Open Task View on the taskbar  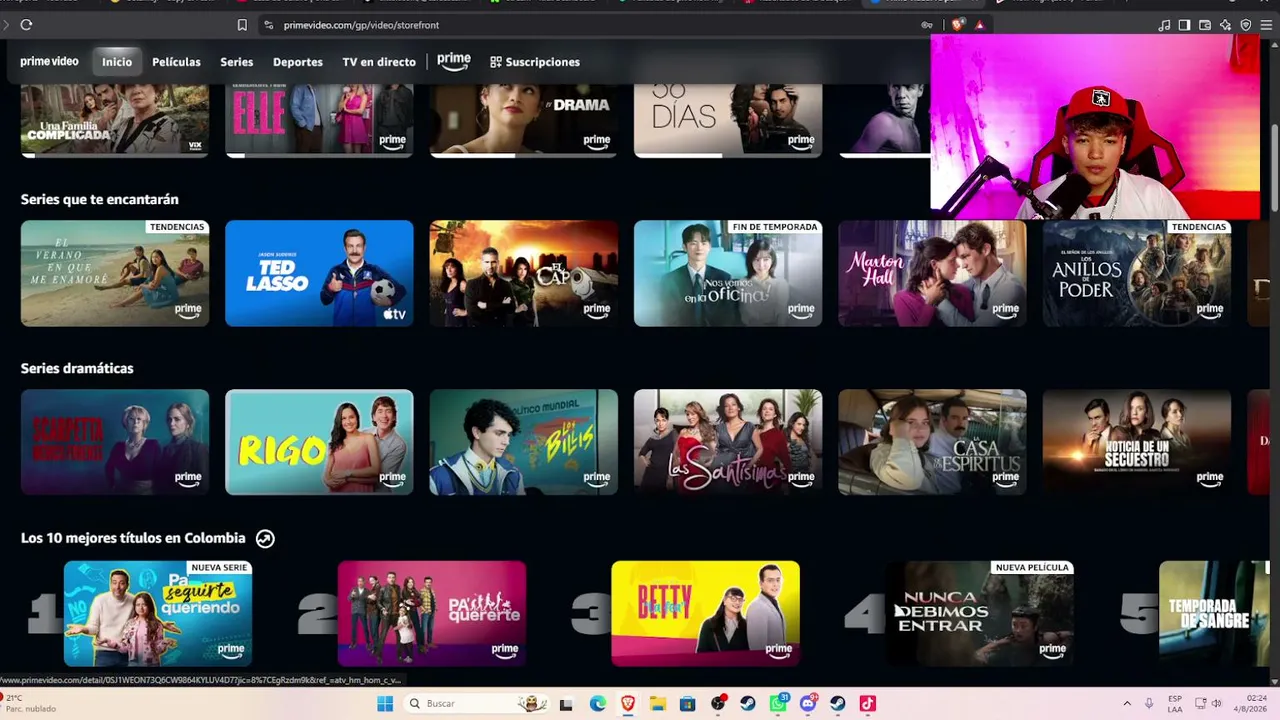(566, 704)
